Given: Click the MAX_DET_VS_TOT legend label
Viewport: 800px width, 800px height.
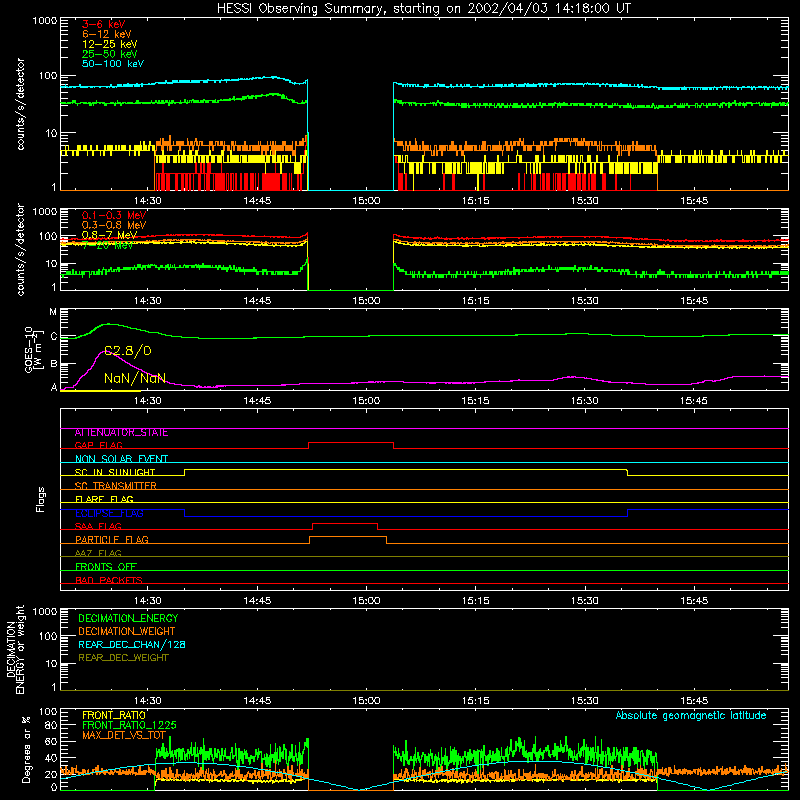Looking at the screenshot, I should tap(124, 735).
